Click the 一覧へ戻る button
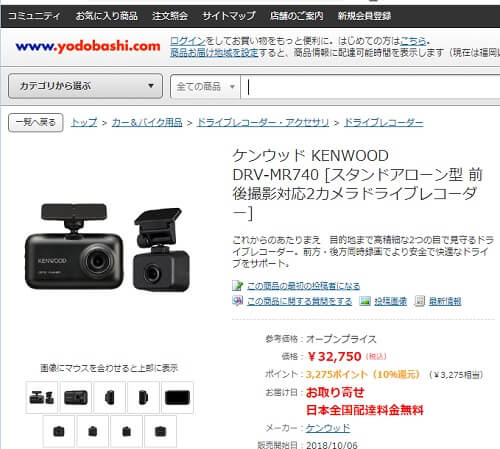 (36, 122)
